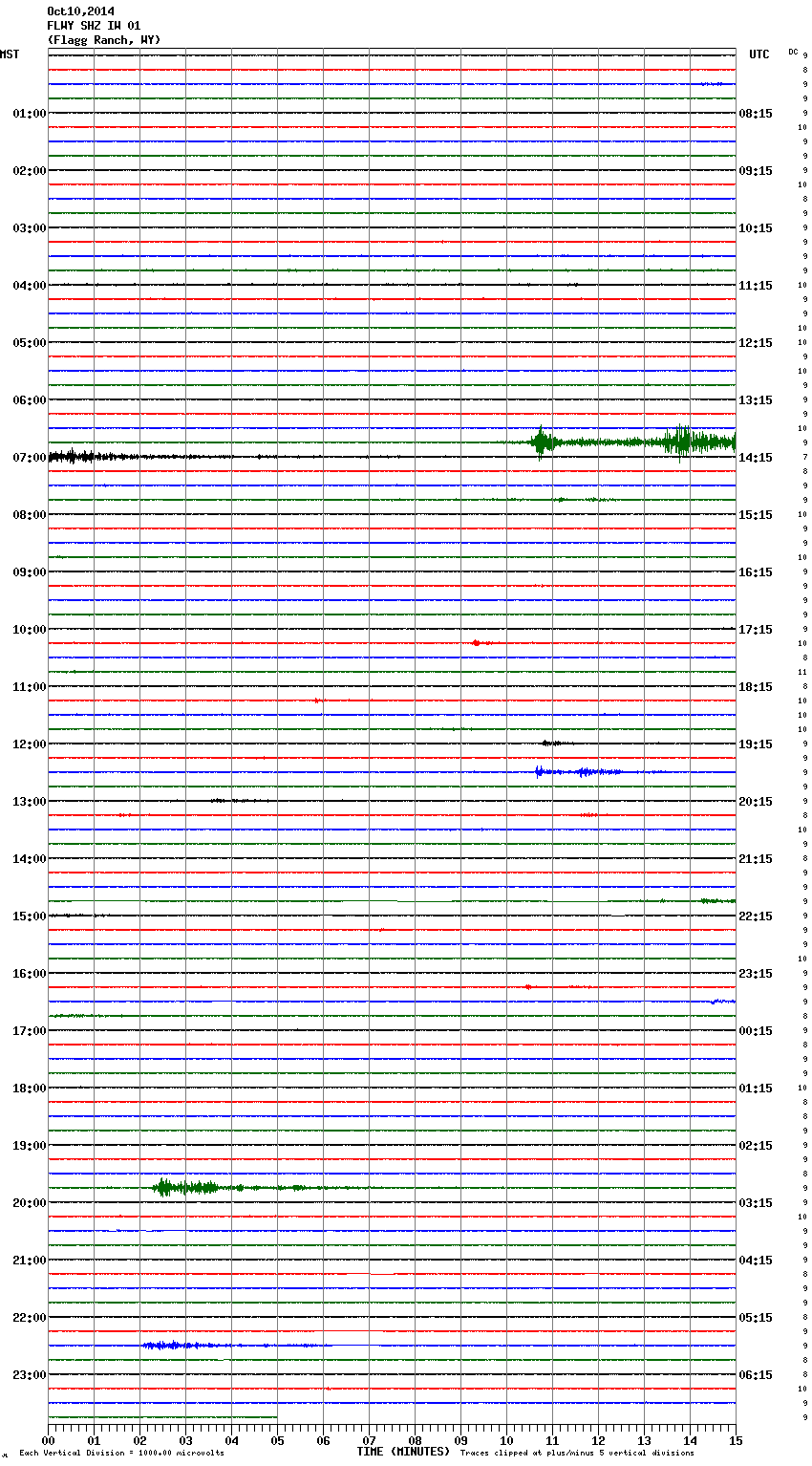
Task: Click the TIME (MINUTES) axis title
Action: point(403,1452)
